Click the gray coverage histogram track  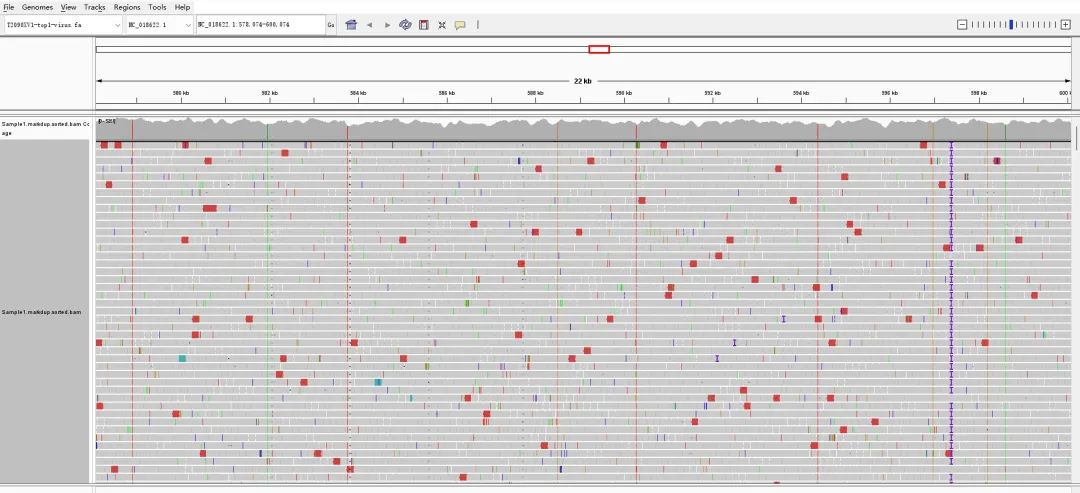click(583, 129)
